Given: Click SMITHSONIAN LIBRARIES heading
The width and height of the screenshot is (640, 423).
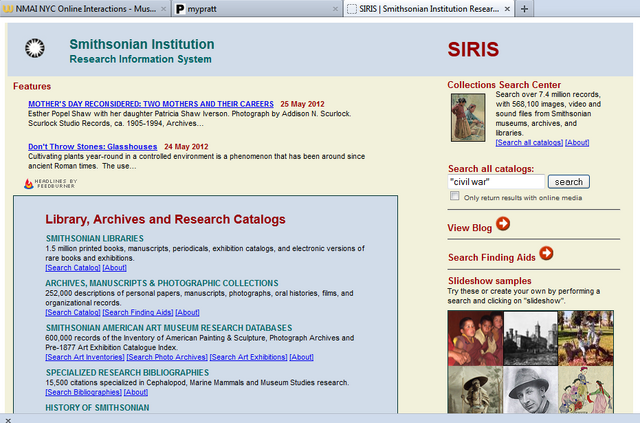Looking at the screenshot, I should click(95, 238).
